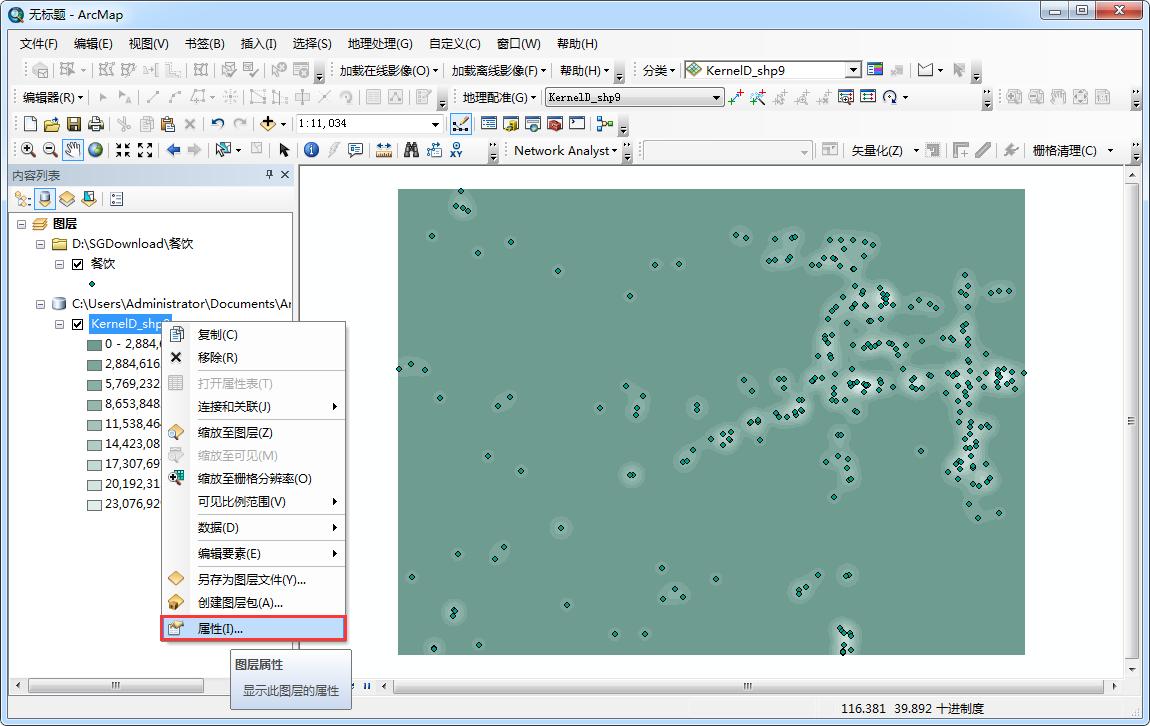This screenshot has height=726, width=1150.
Task: Open the Go To XY tool
Action: click(457, 150)
